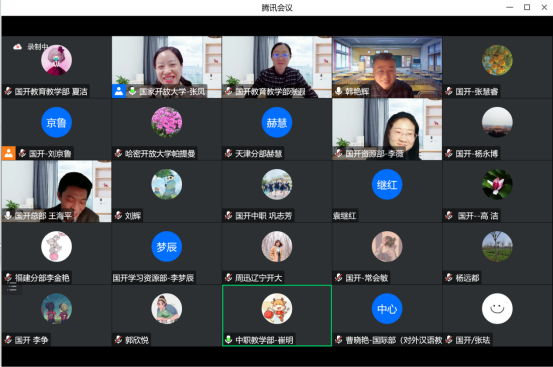Click muted mic icon beside 哈密开放大学帕提曼
This screenshot has height=367, width=553.
tap(118, 153)
